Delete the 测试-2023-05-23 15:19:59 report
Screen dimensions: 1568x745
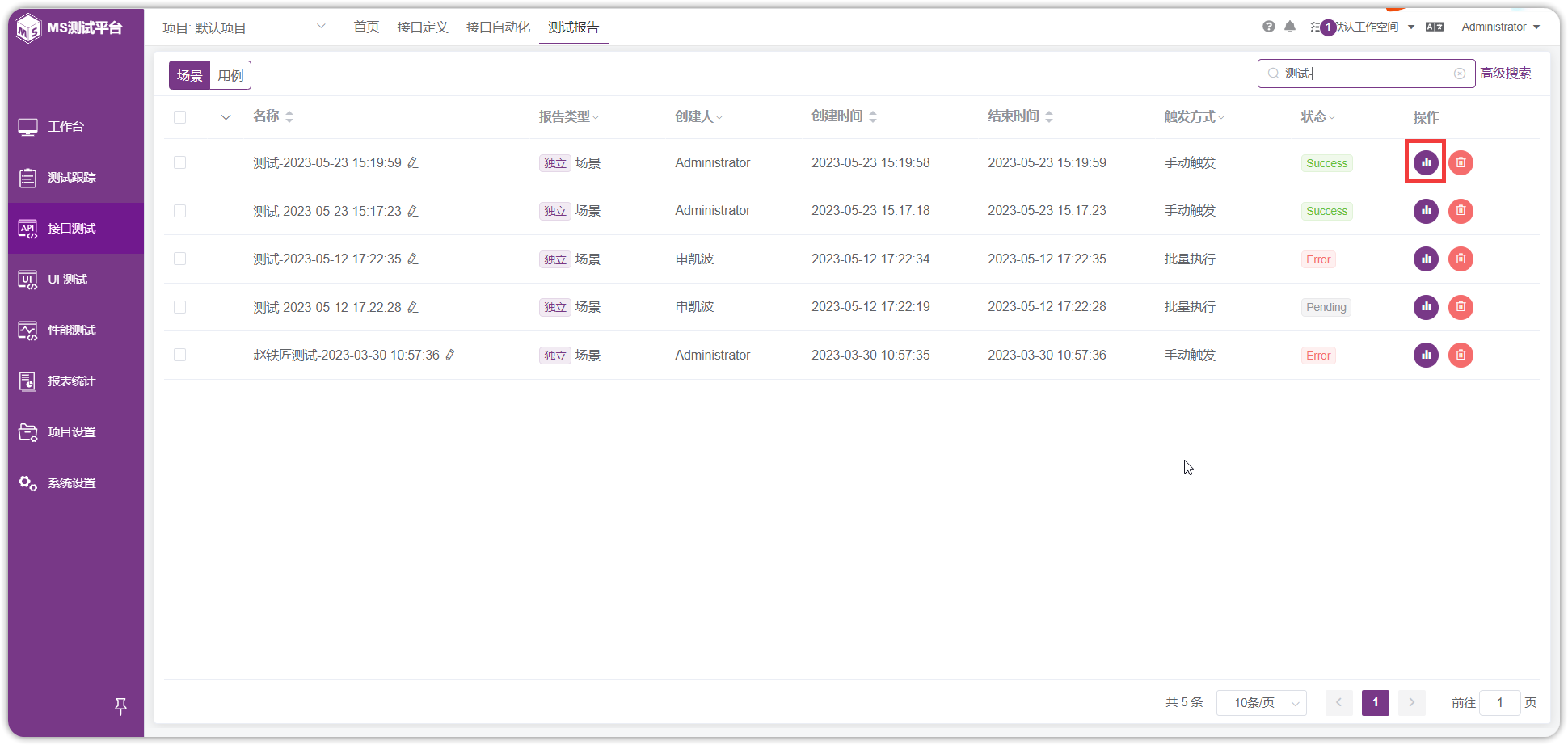click(x=1461, y=162)
